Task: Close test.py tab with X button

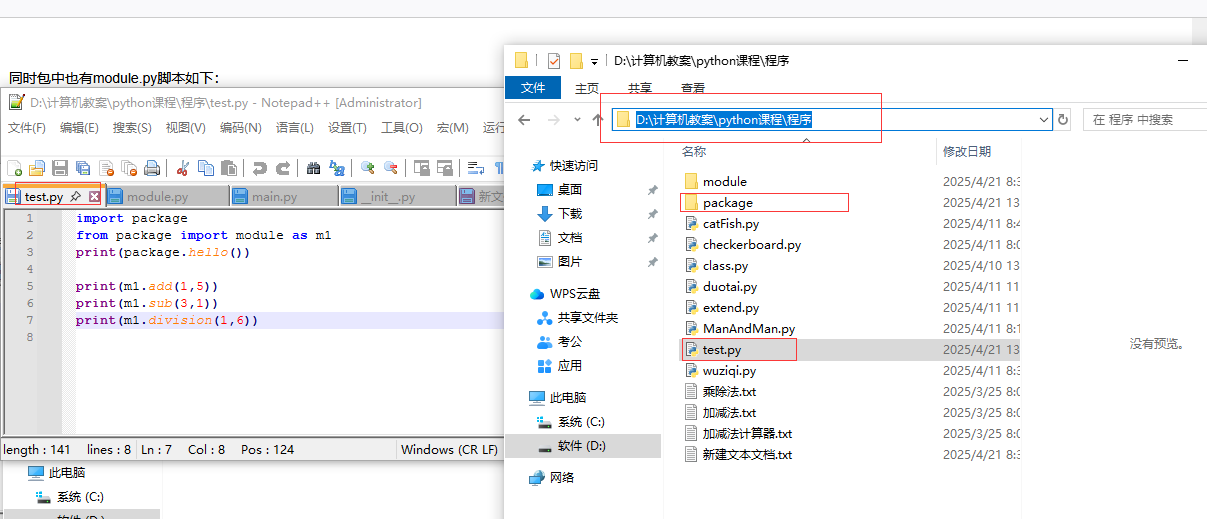Action: point(94,197)
